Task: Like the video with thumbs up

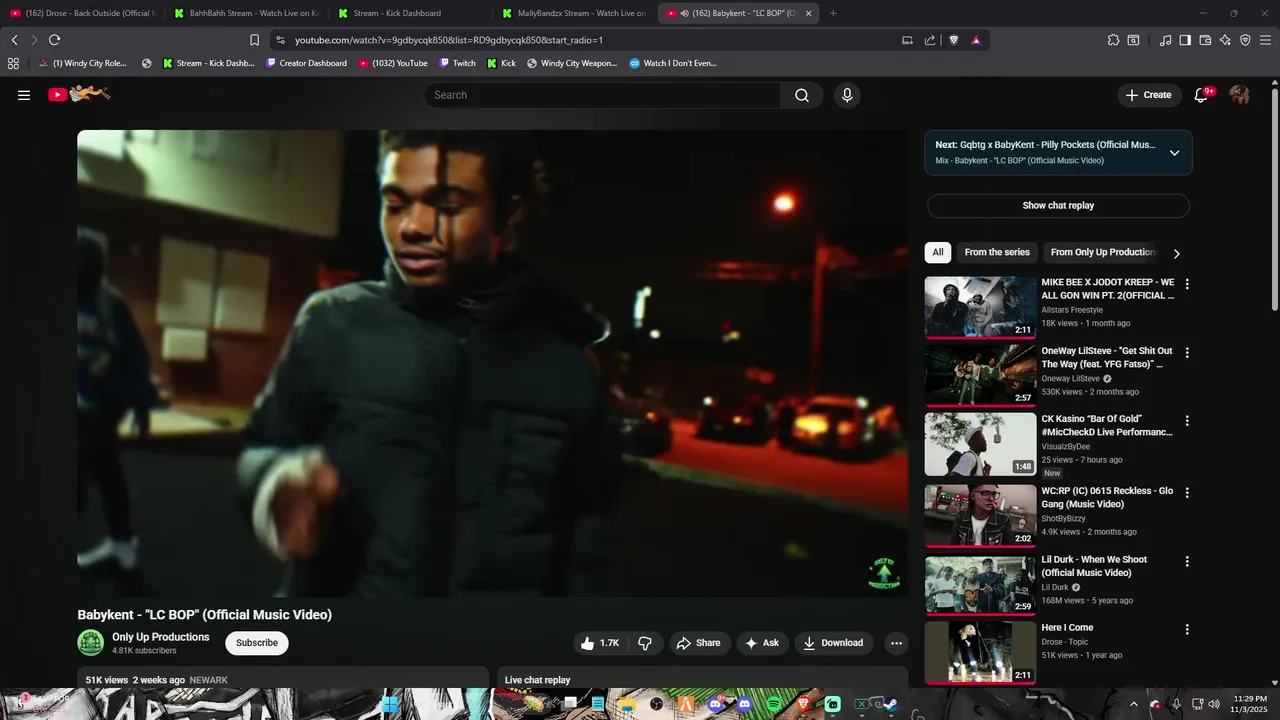Action: [x=600, y=643]
